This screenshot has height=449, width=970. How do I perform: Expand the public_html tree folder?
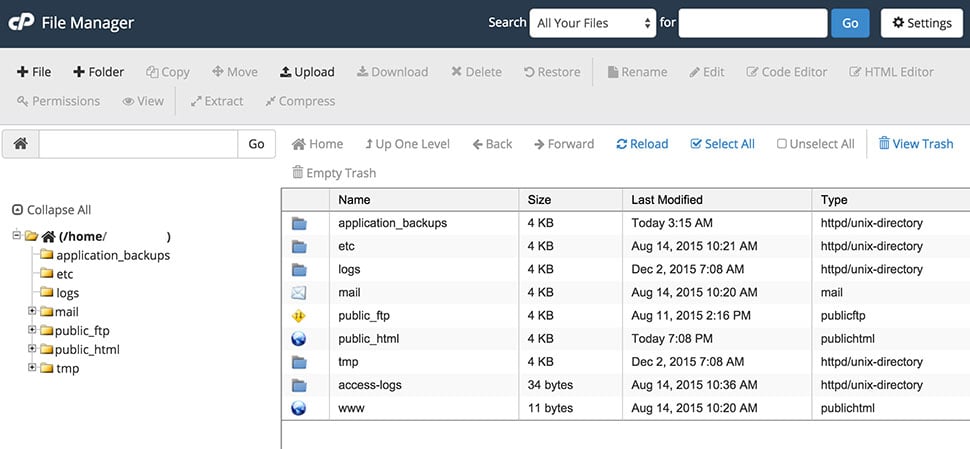click(32, 348)
